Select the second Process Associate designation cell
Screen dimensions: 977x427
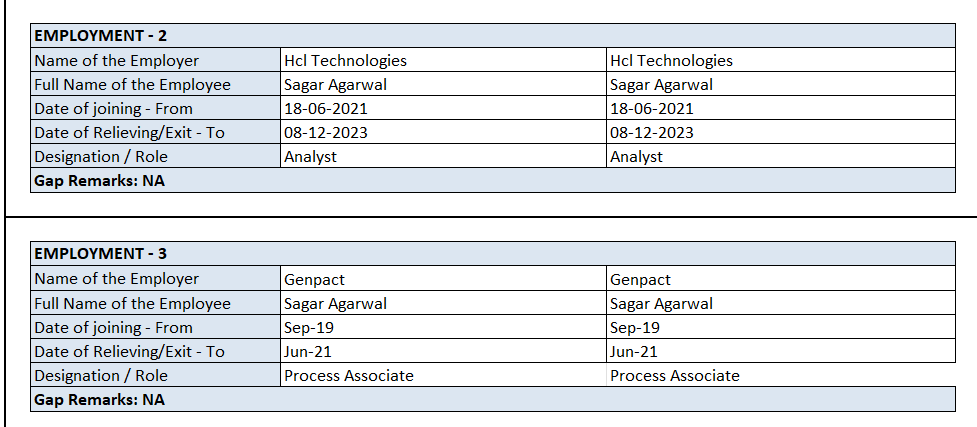point(674,375)
